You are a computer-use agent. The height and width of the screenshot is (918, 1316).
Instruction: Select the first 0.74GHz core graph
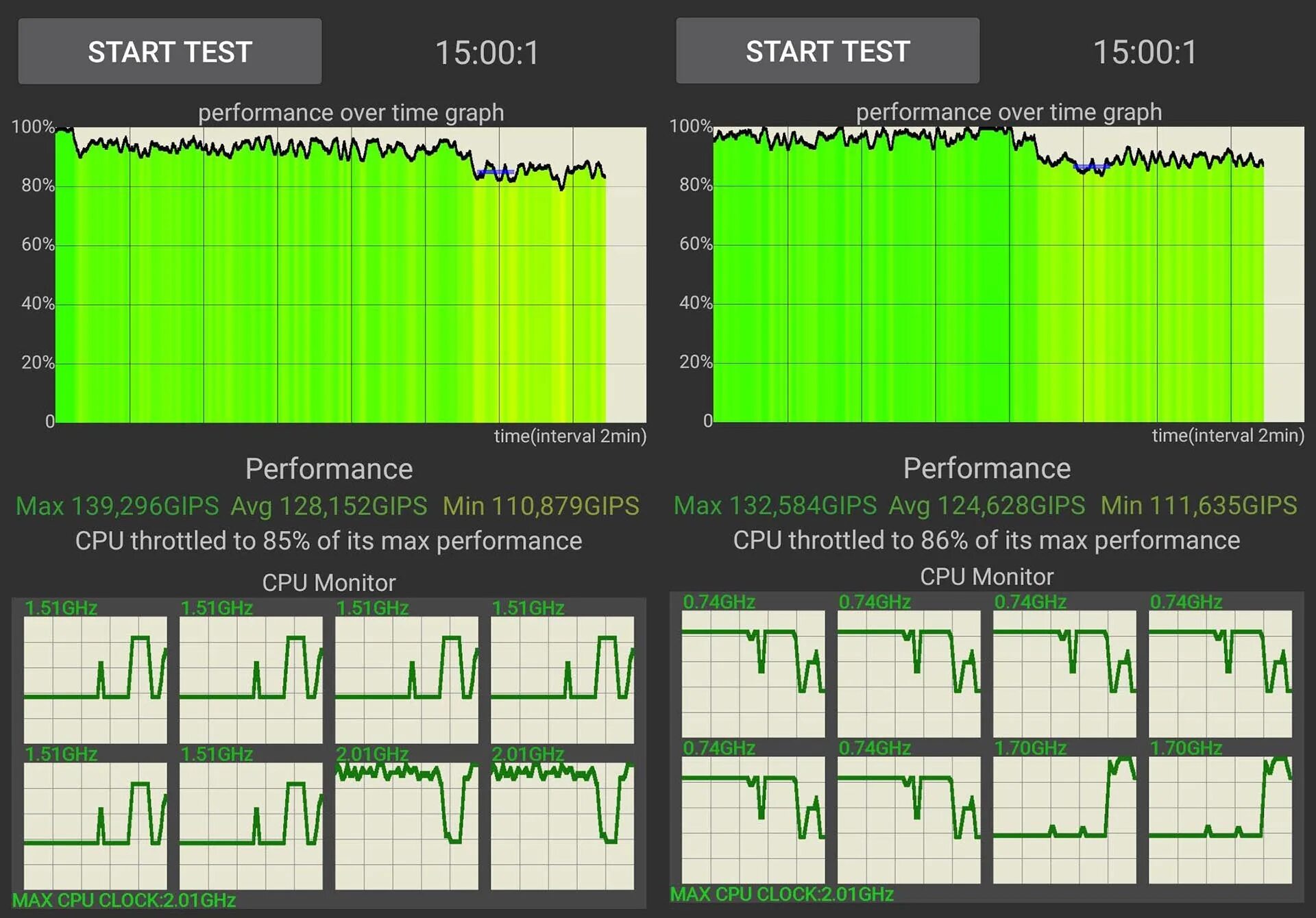753,673
